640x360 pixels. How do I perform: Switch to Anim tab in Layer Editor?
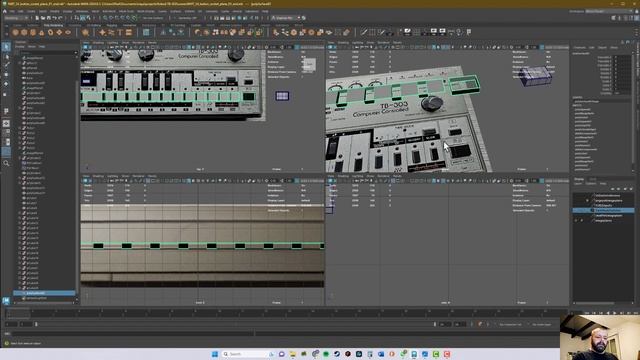click(x=593, y=179)
